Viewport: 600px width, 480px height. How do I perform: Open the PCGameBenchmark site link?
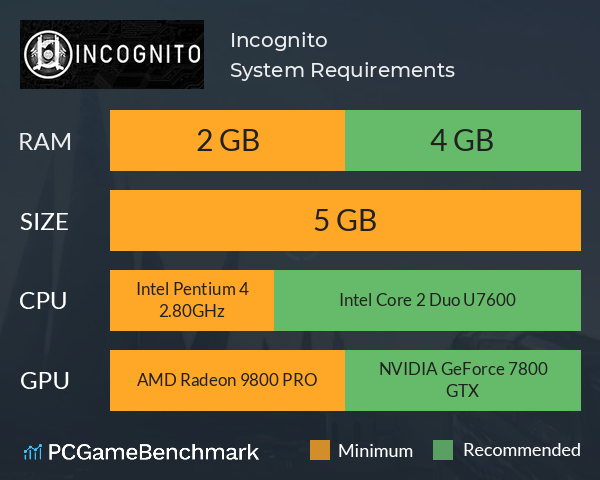[x=141, y=452]
